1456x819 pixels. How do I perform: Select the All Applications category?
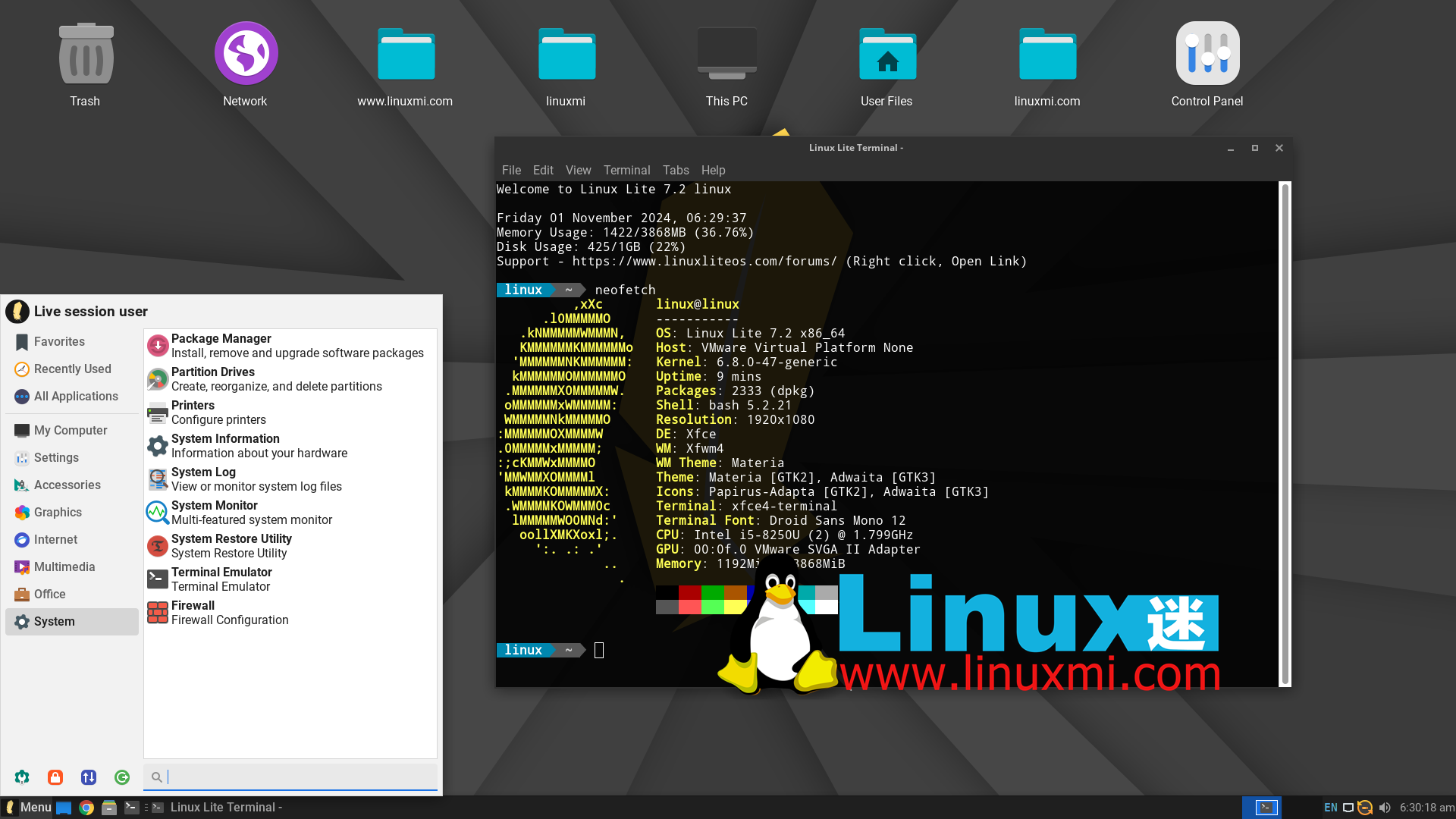tap(72, 397)
